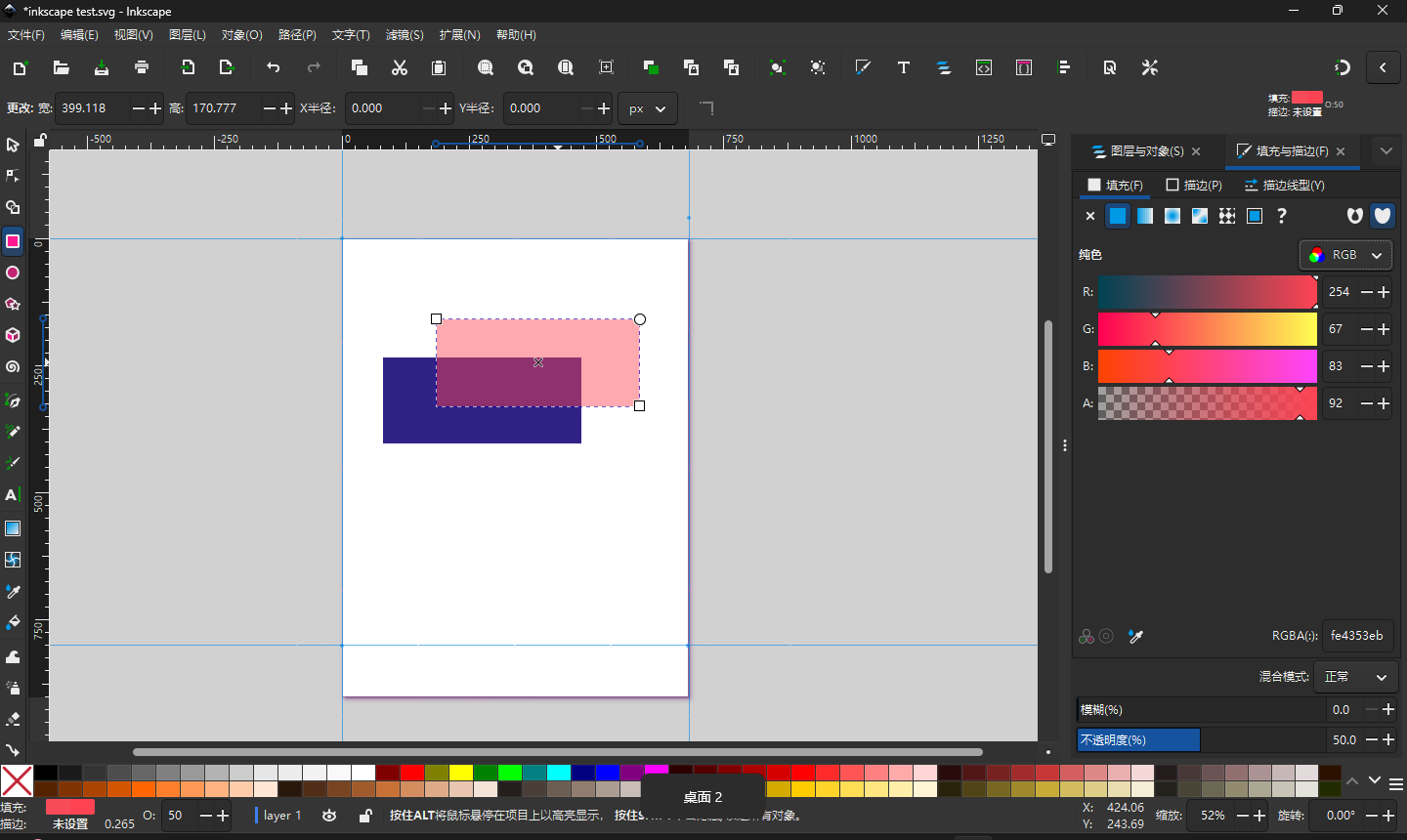Choose radial gradient fill type

pos(1172,216)
